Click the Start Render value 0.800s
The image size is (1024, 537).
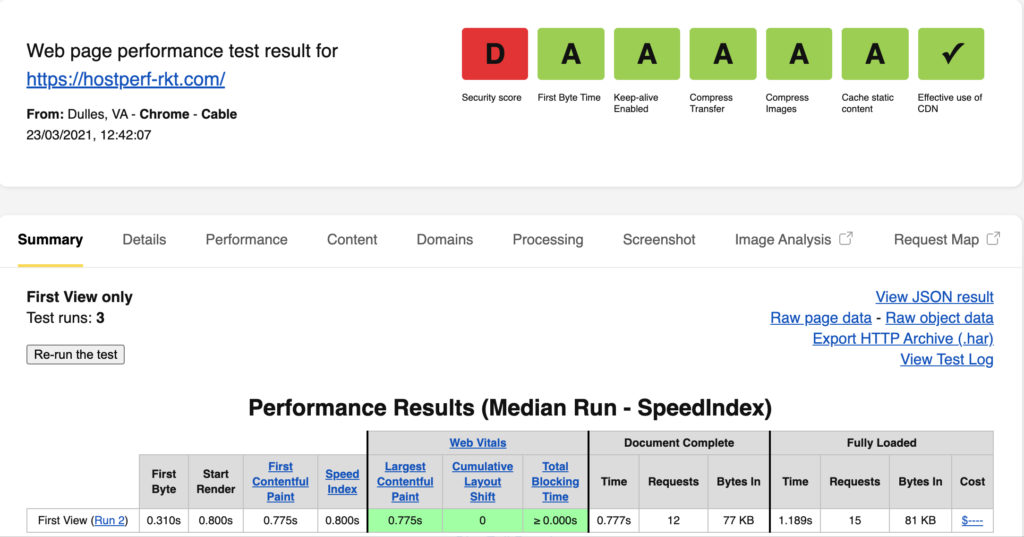pyautogui.click(x=216, y=520)
